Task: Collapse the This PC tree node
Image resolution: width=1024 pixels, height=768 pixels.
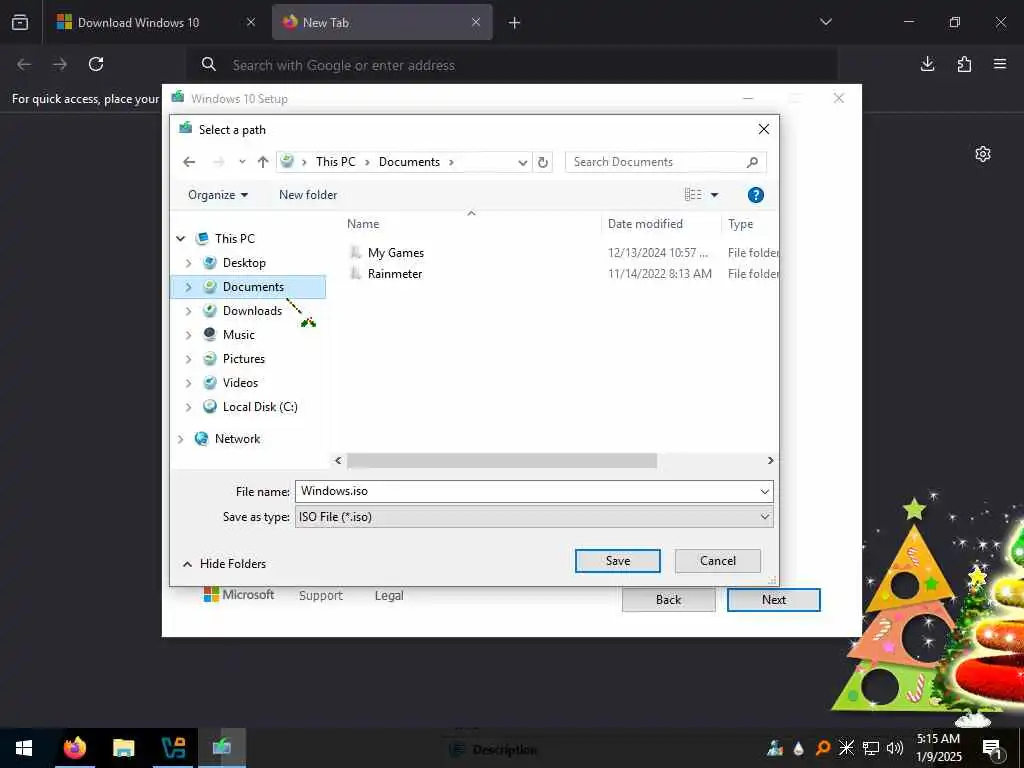Action: 181,239
